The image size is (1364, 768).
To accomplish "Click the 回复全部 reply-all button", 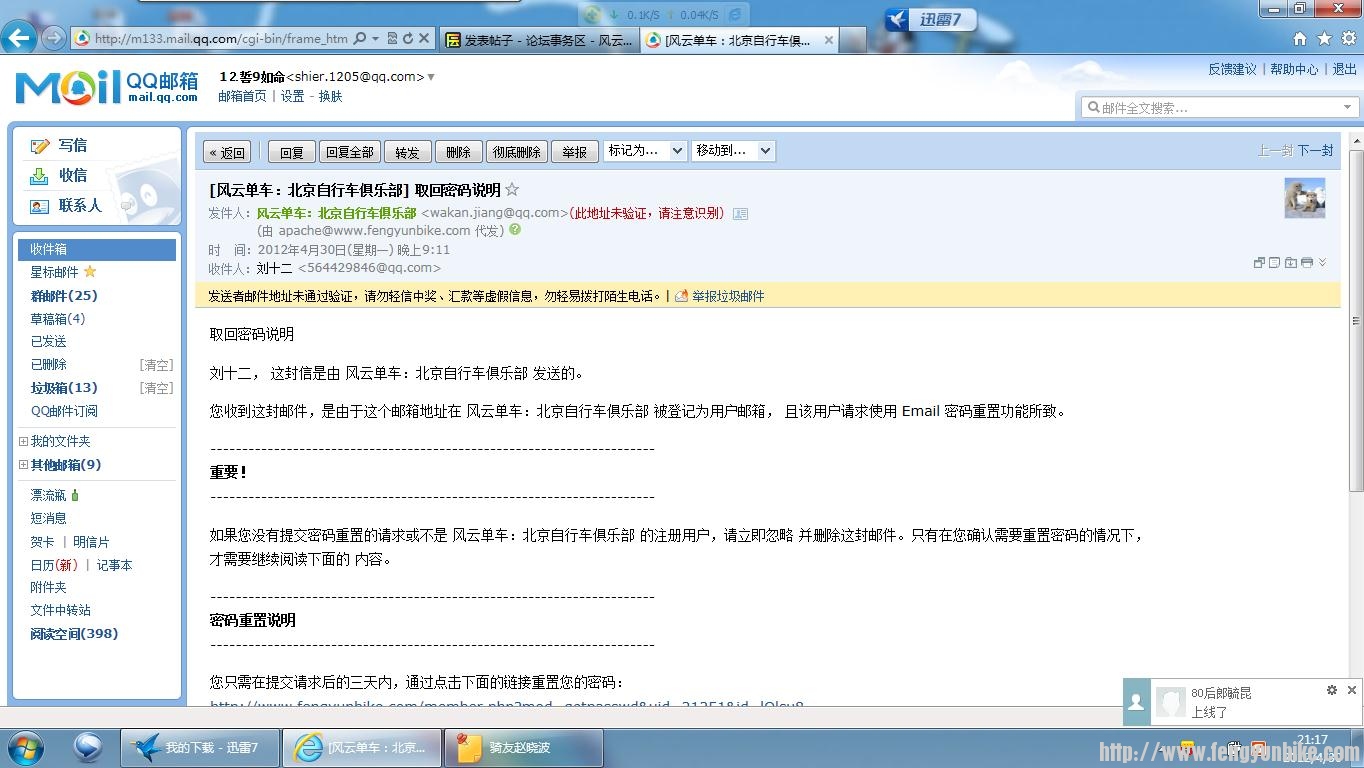I will 349,151.
